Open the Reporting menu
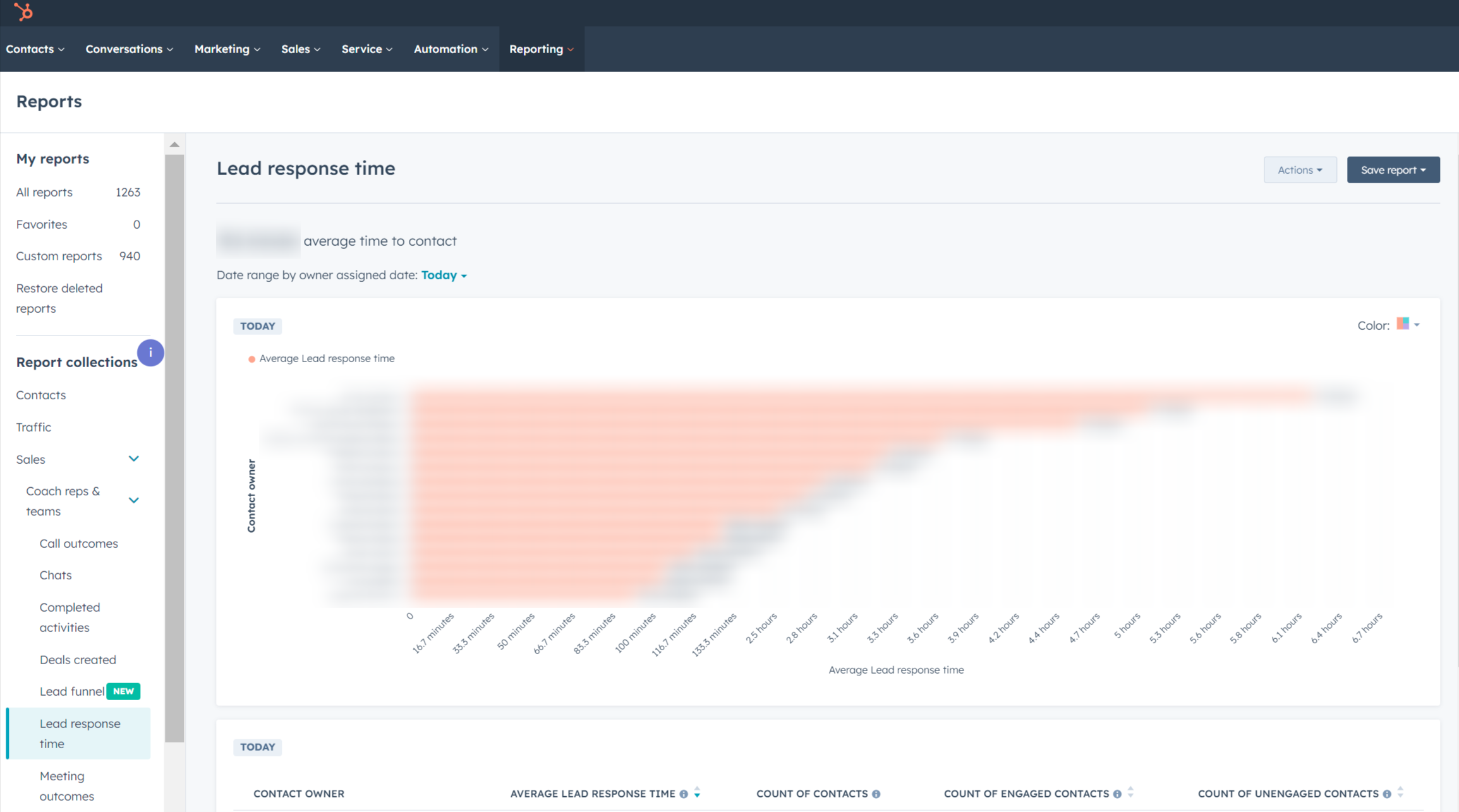 (541, 49)
